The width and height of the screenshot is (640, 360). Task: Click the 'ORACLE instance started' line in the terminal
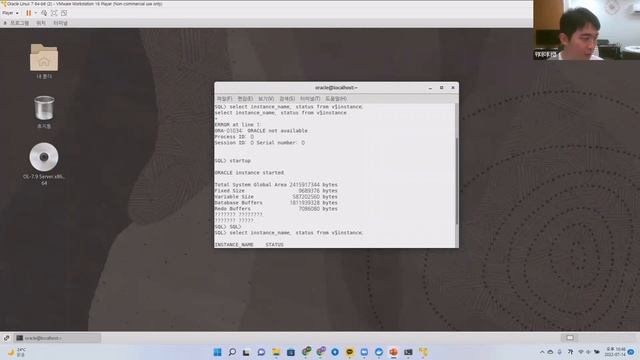point(249,173)
